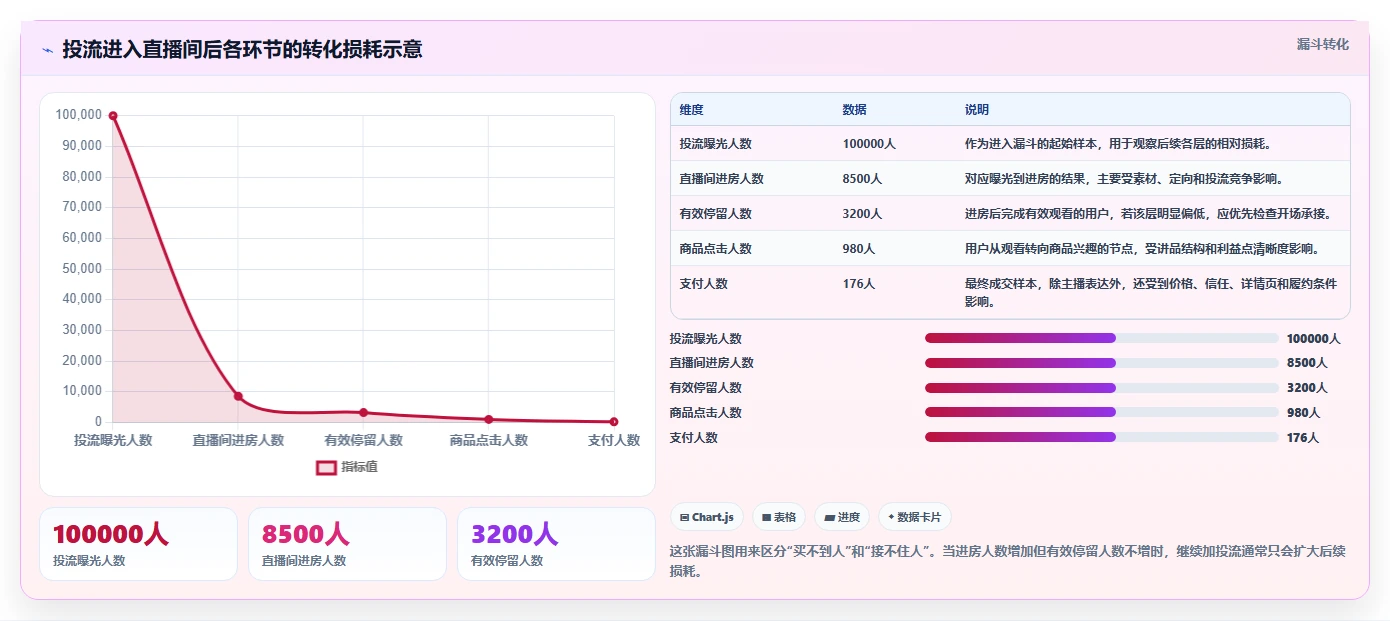The image size is (1390, 621).
Task: Click the 直播间进房人数 x-axis label
Action: point(238,440)
